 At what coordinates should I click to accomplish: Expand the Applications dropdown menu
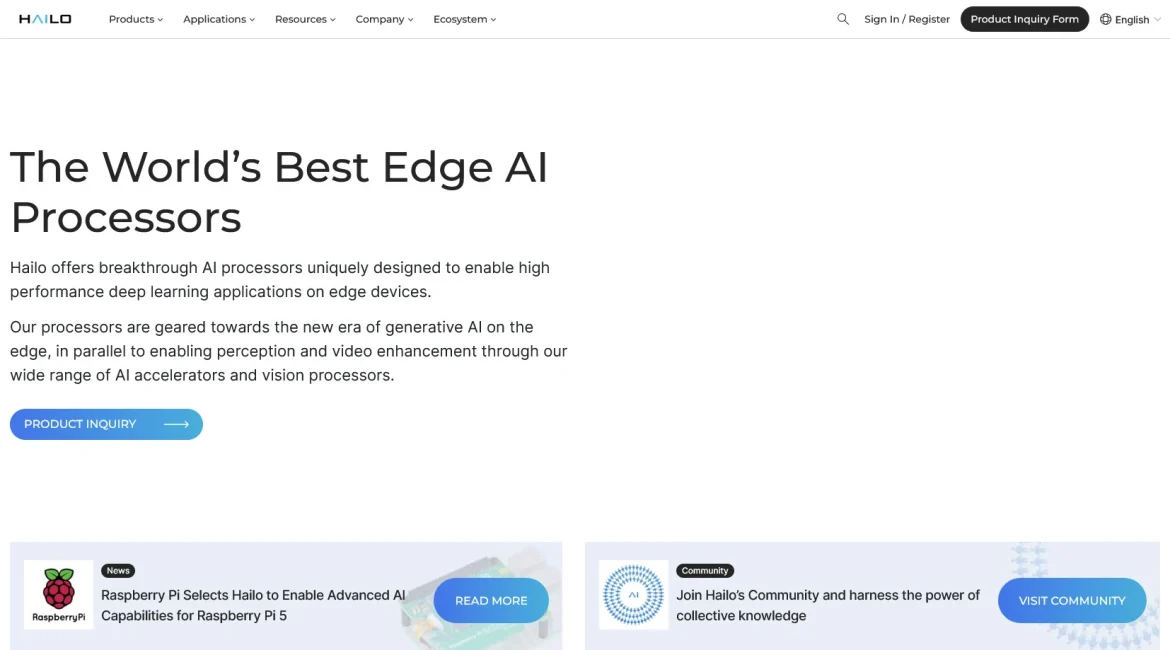click(219, 19)
